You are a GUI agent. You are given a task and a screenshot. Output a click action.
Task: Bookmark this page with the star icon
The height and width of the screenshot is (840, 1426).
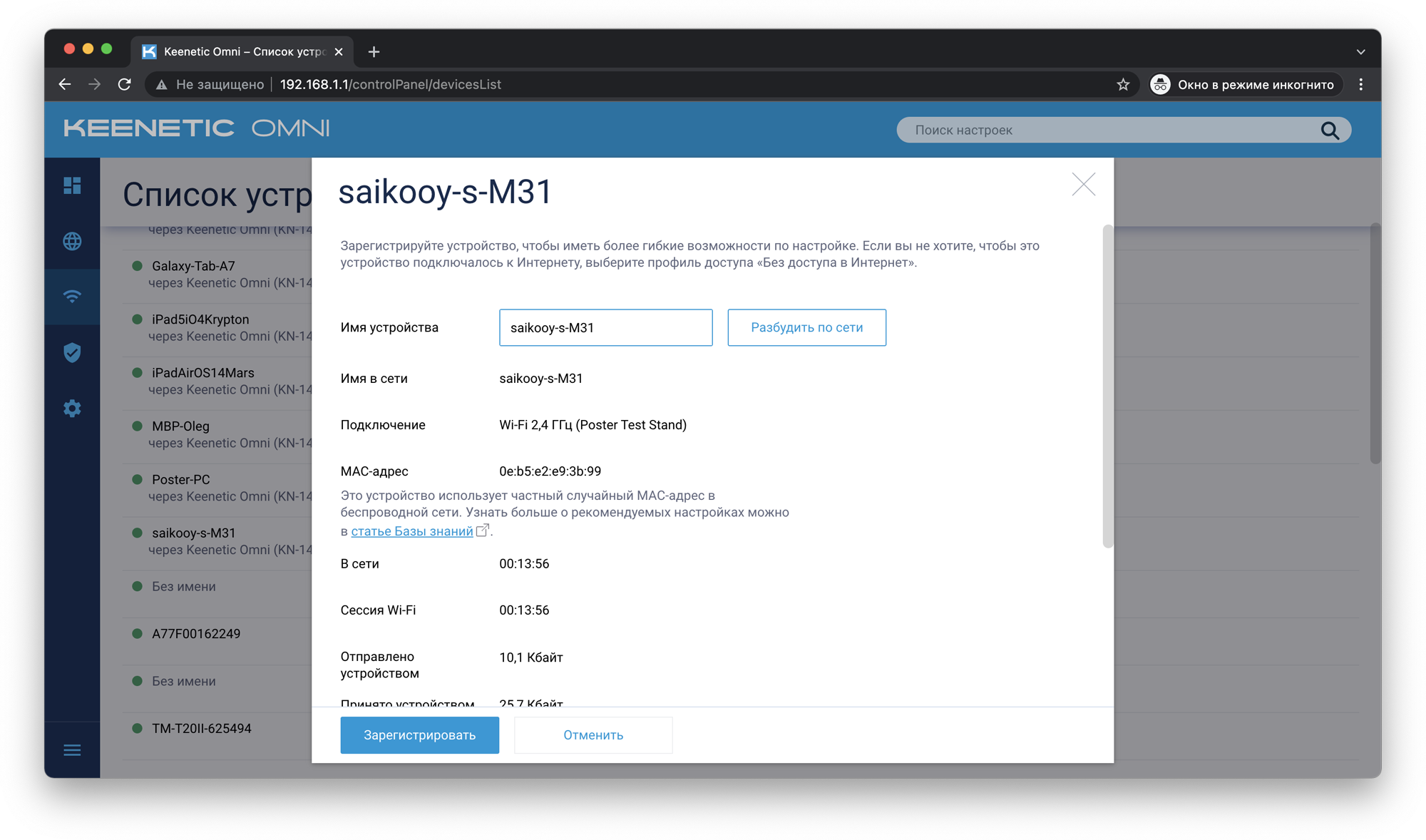[x=1123, y=85]
